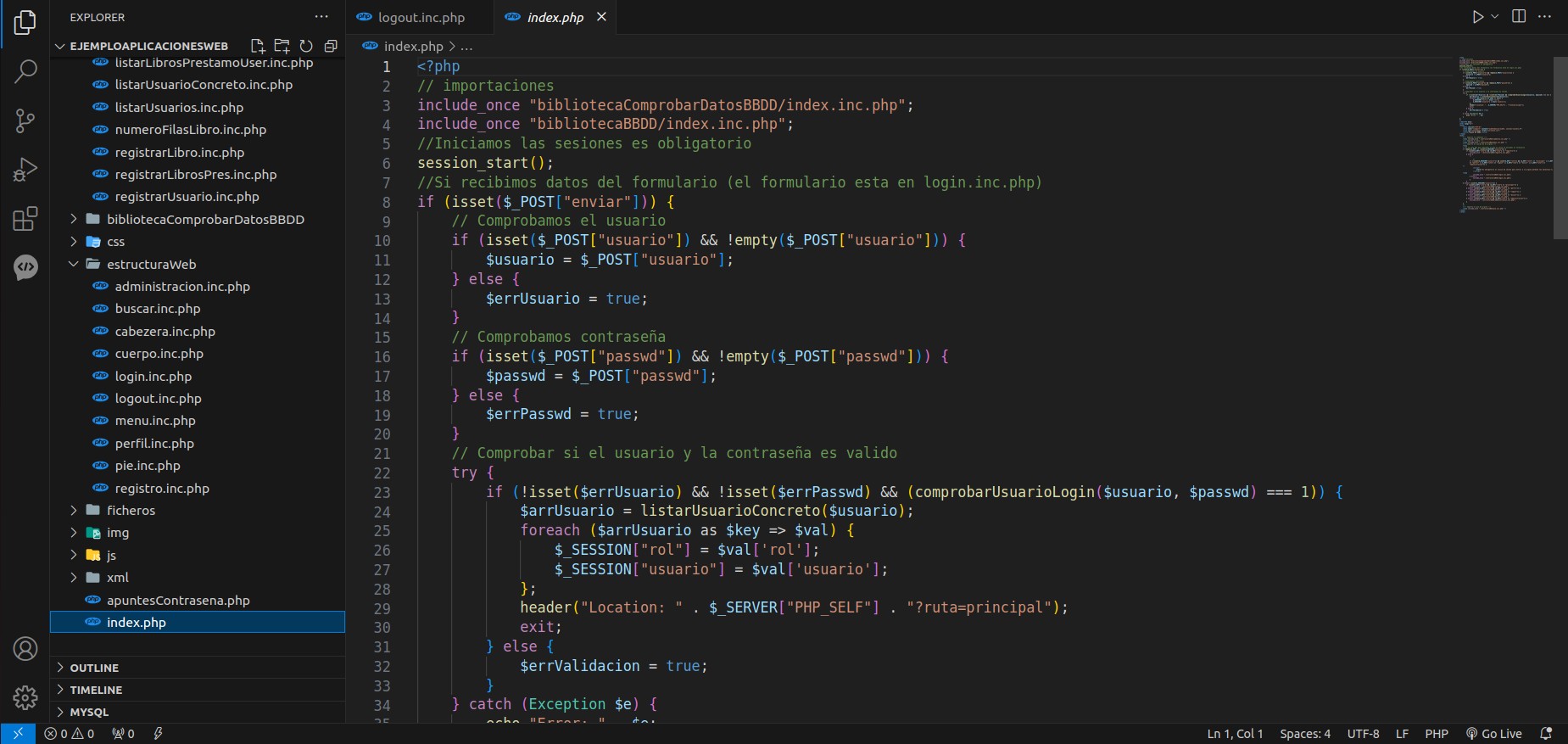Open registrarLibrosPres.inc.php file
This screenshot has width=1568, height=744.
(x=198, y=174)
